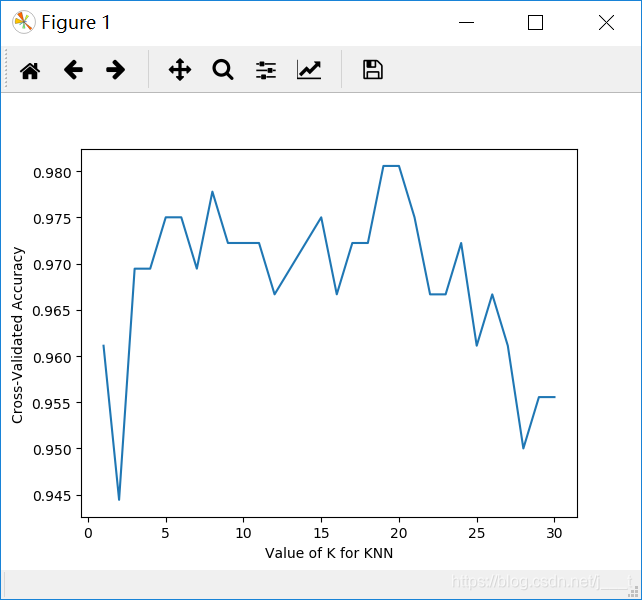
Task: Click the window resize grip in status bar corner
Action: [x=633, y=592]
